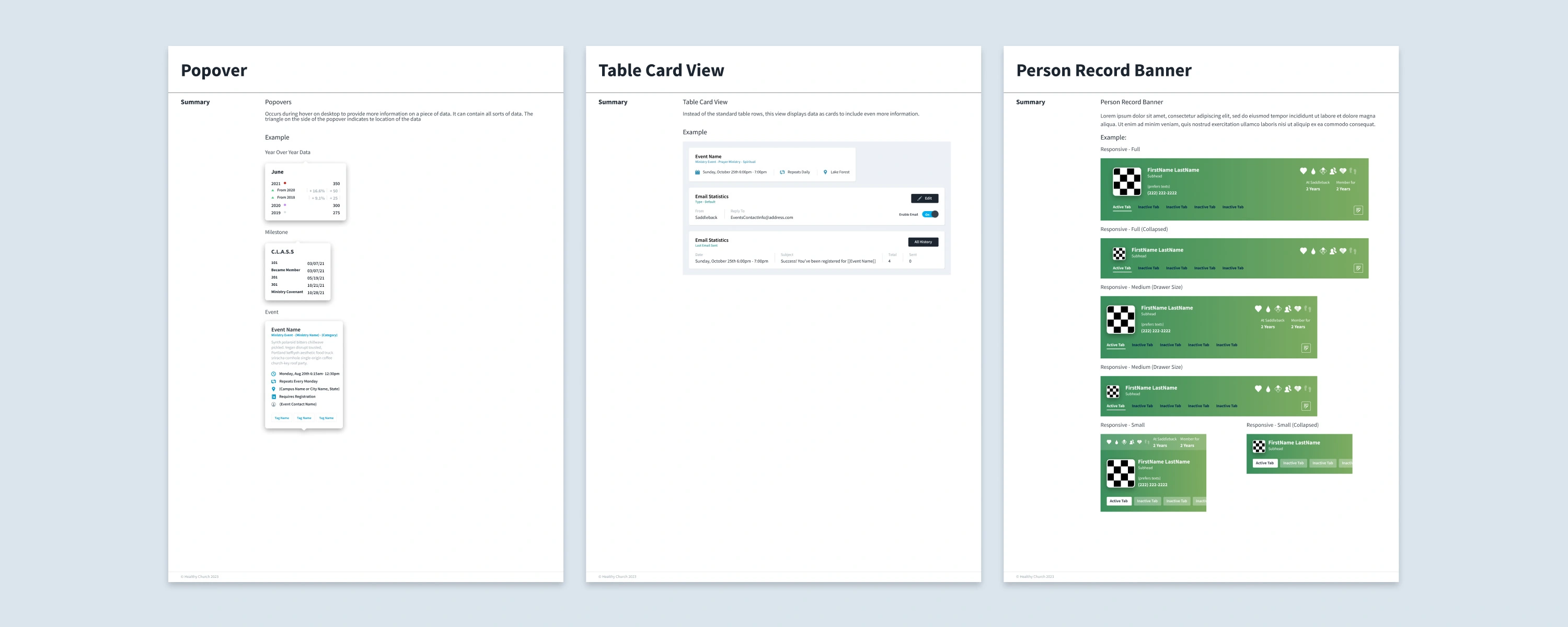Screen dimensions: 1568x627
Task: Click the location pin next to Lake Forest
Action: click(x=825, y=172)
